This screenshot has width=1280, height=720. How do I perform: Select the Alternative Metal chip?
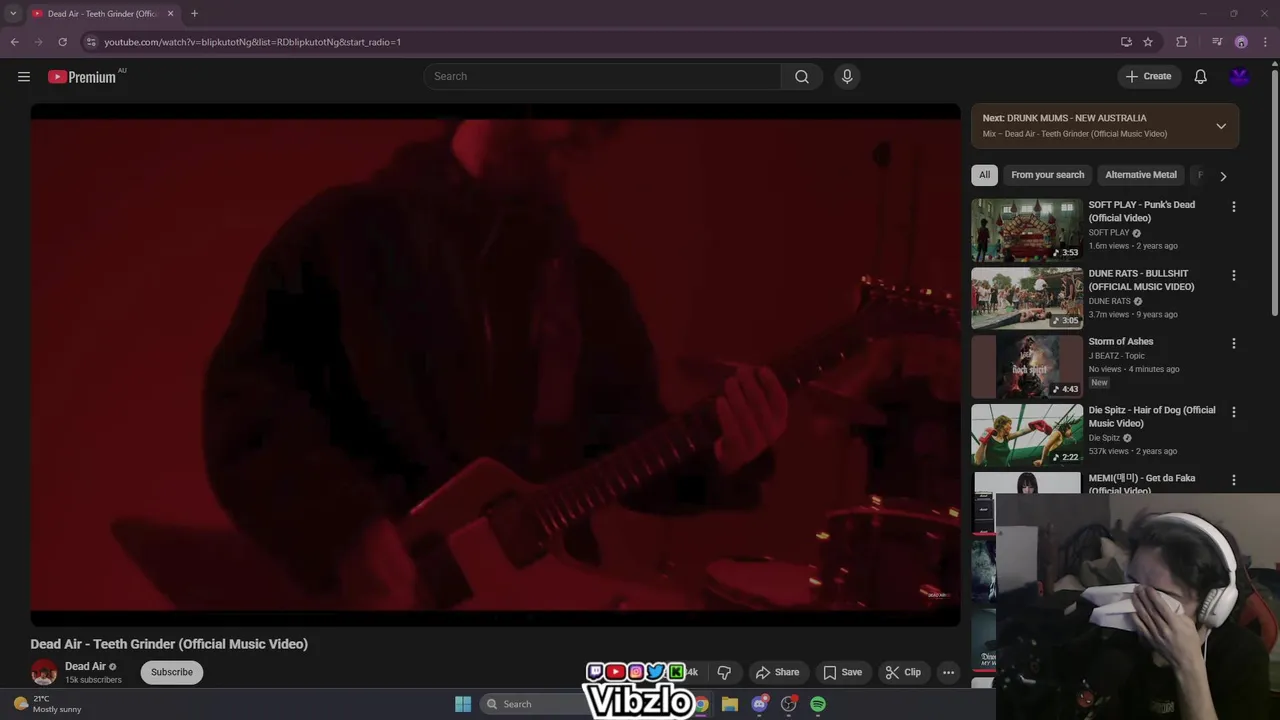click(x=1141, y=175)
